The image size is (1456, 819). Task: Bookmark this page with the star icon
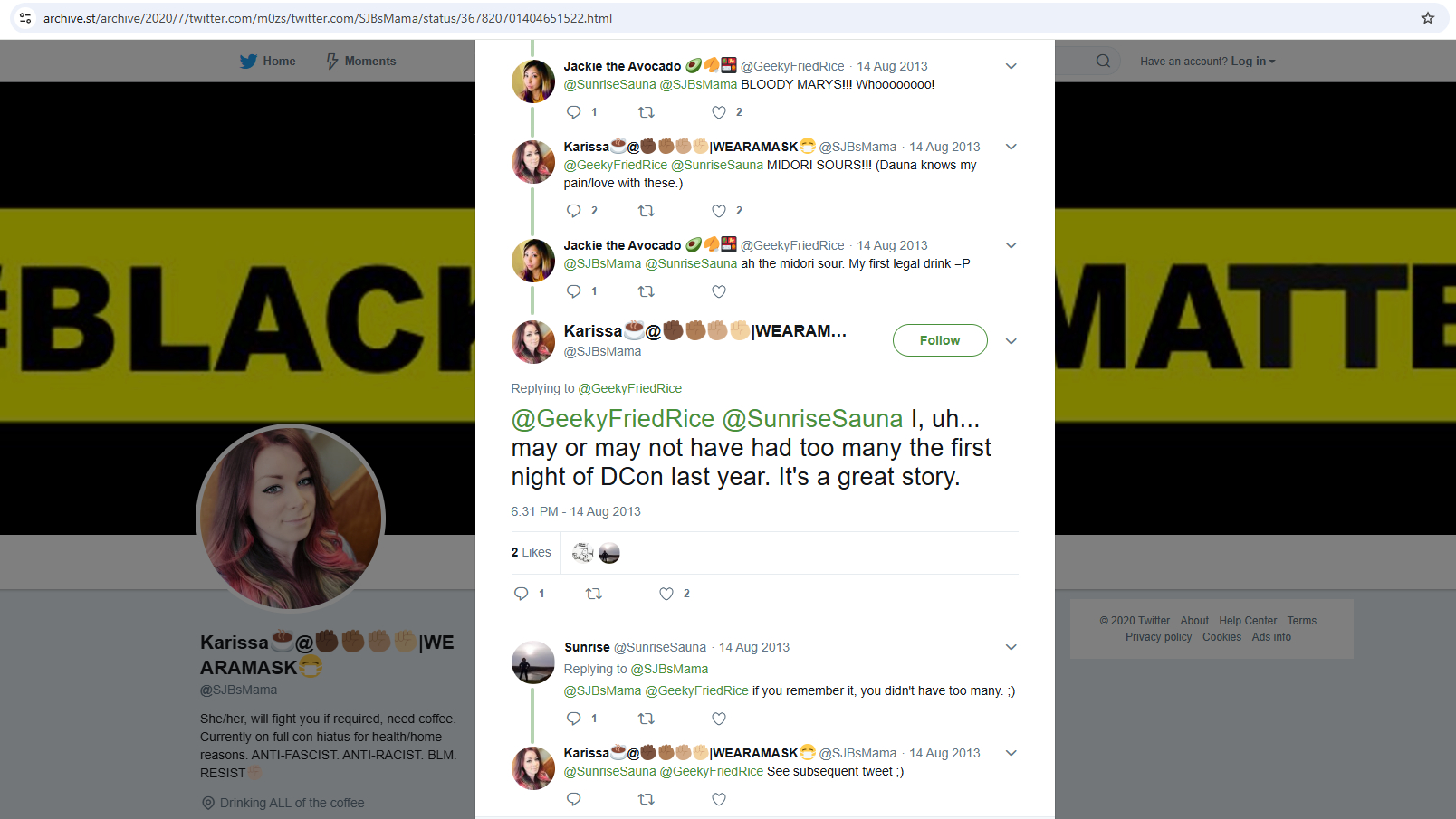point(1428,18)
